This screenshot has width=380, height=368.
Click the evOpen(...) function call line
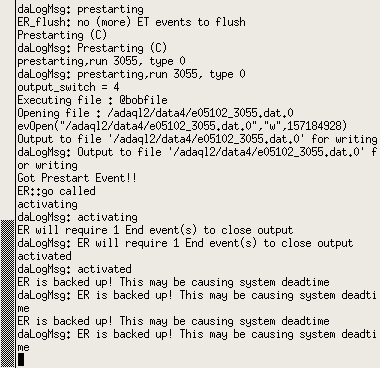tap(182, 126)
